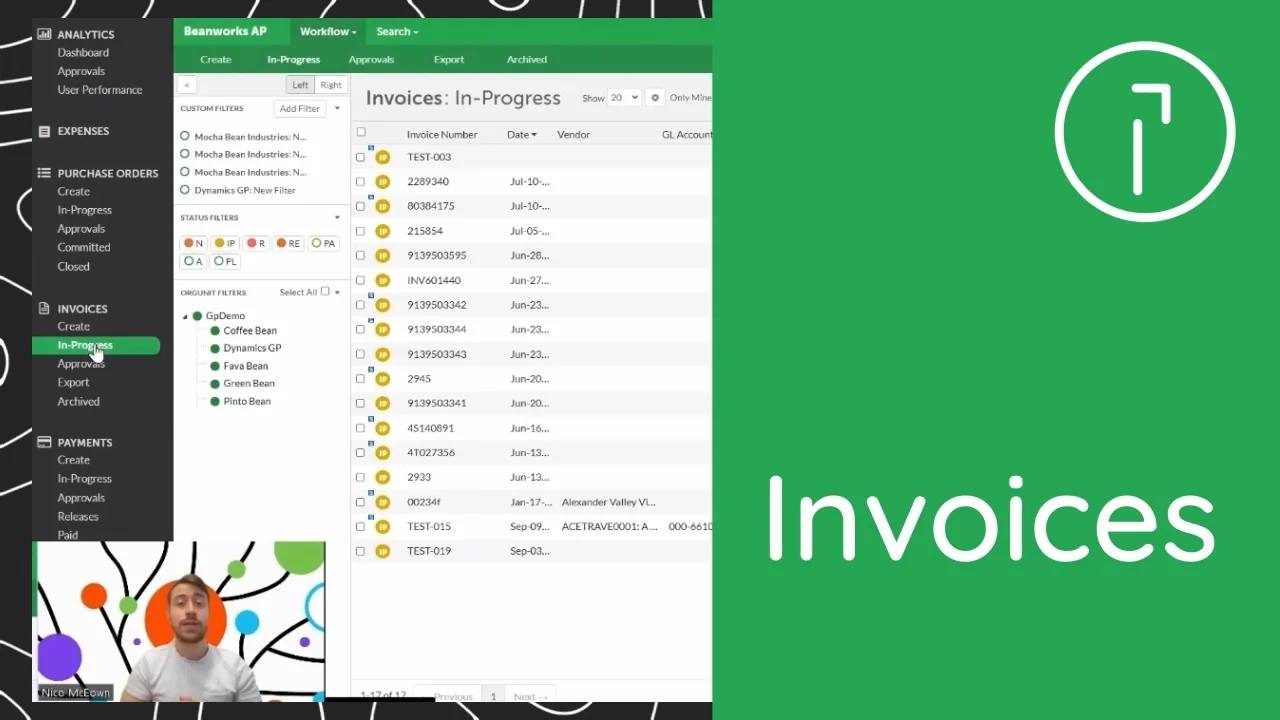The width and height of the screenshot is (1280, 720).
Task: Open Releases under Payments
Action: [78, 517]
